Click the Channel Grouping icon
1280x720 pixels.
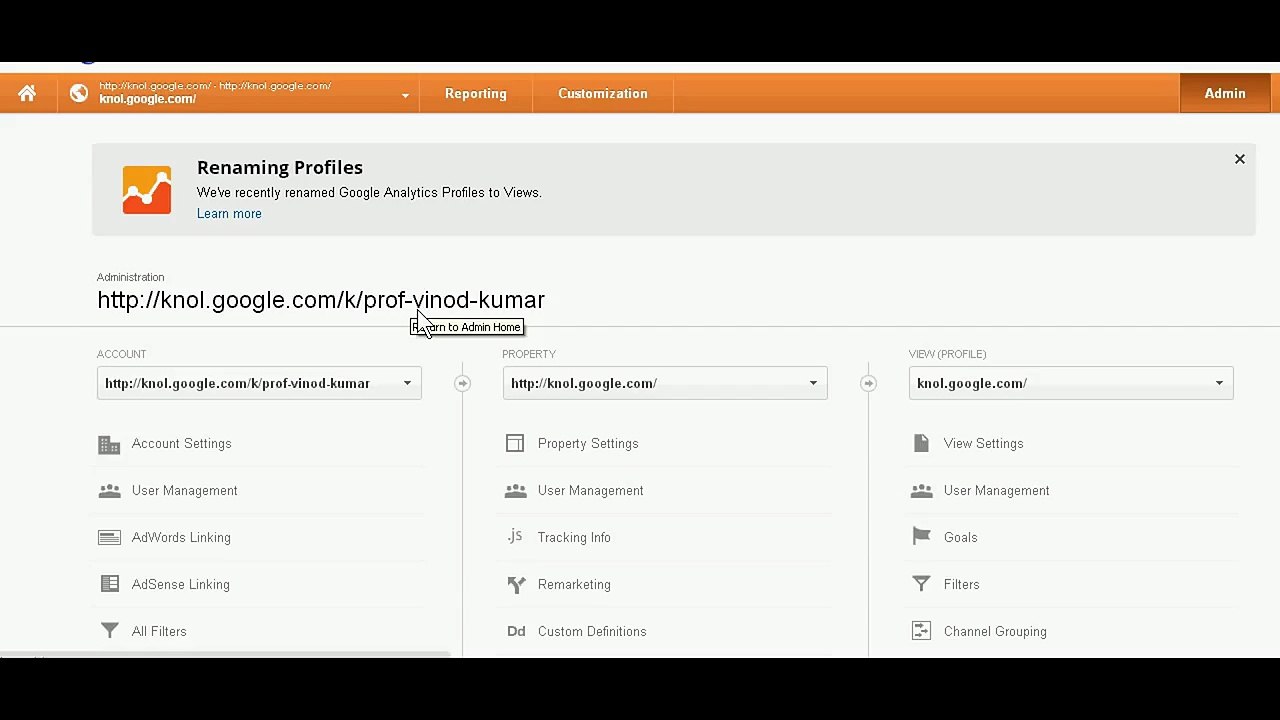[921, 631]
